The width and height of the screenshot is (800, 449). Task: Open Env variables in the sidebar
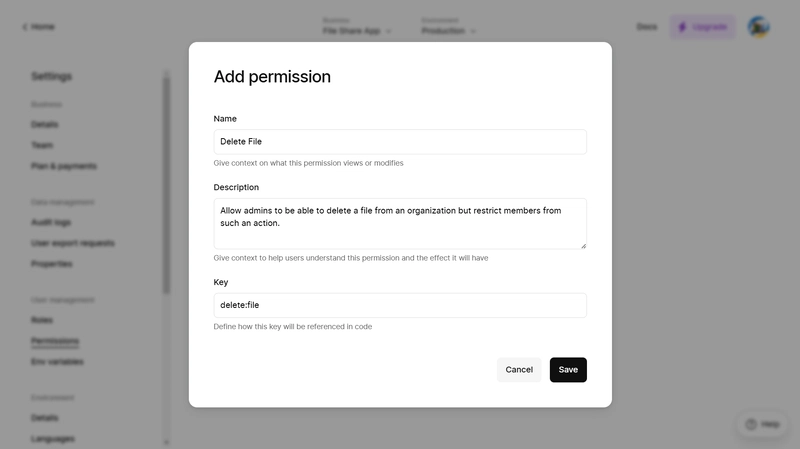pos(57,362)
